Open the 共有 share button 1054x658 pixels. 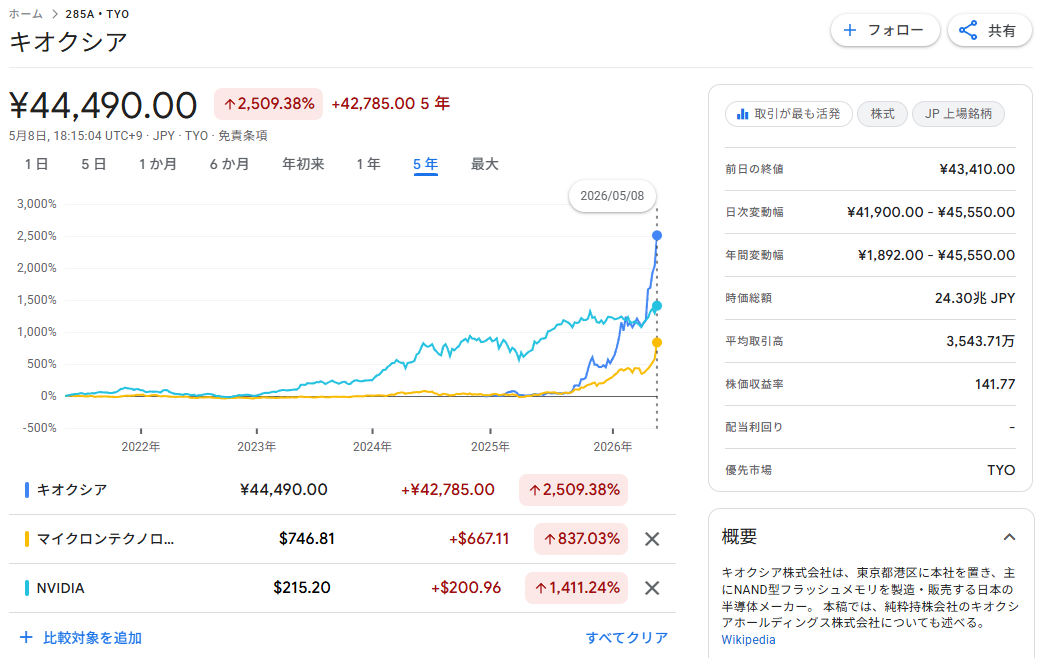989,30
